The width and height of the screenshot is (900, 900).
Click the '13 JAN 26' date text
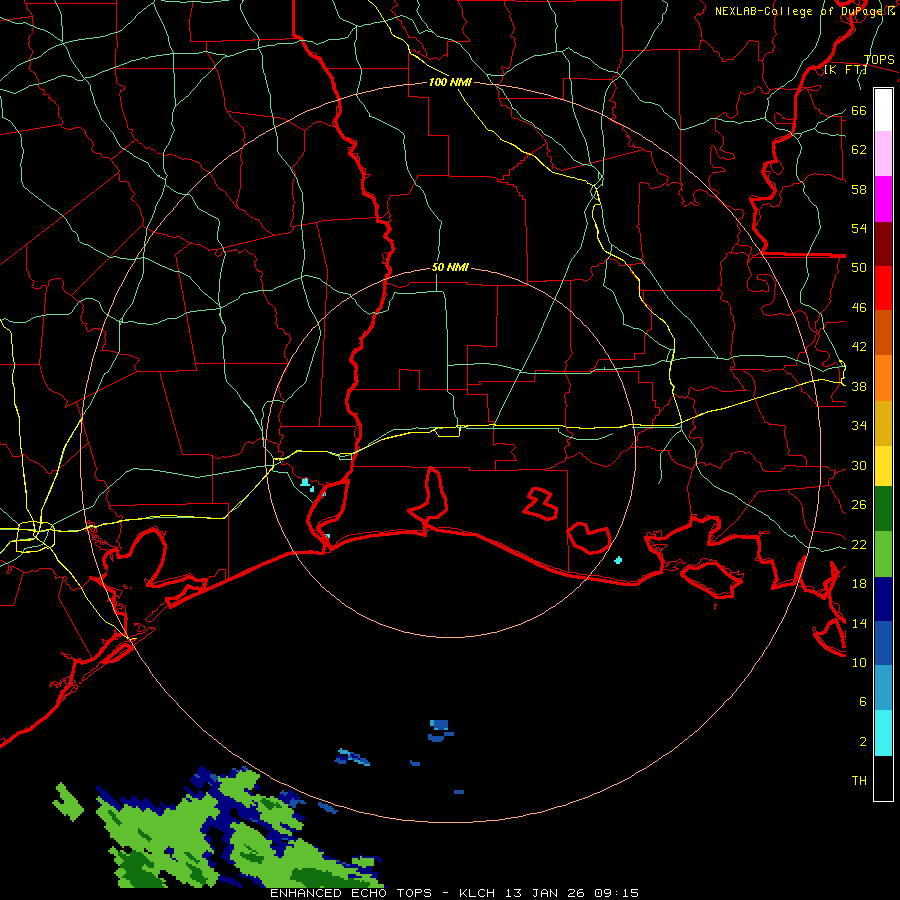pyautogui.click(x=547, y=893)
